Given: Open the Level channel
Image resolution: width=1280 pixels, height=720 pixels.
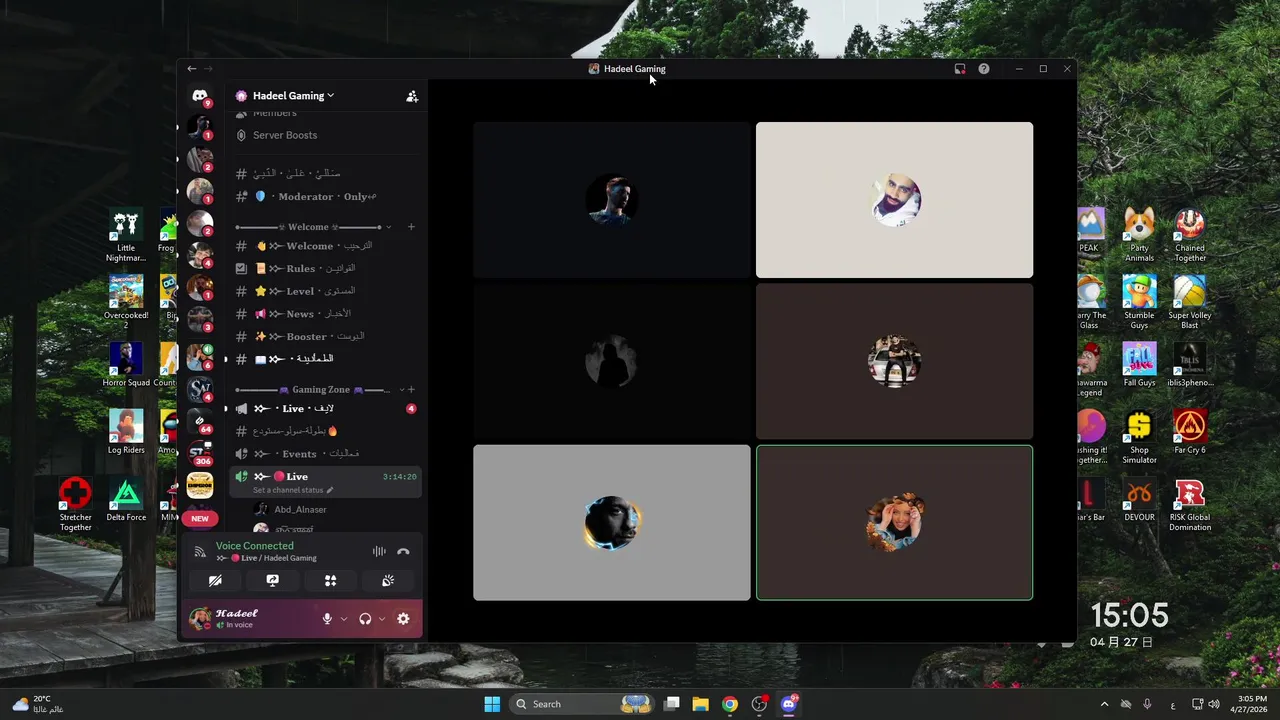Looking at the screenshot, I should click(x=325, y=291).
